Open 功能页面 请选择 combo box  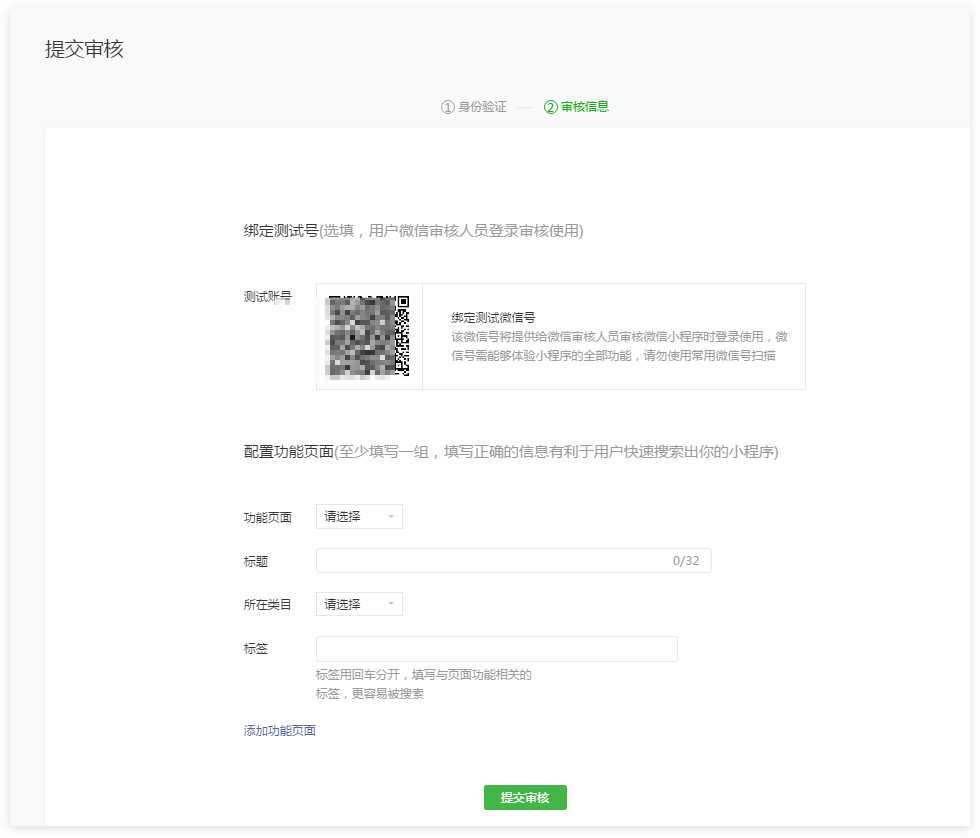pyautogui.click(x=358, y=517)
